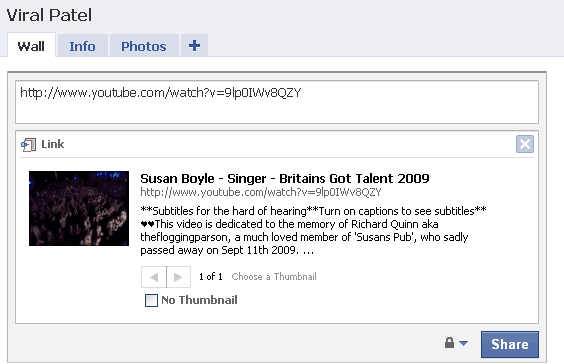Click the plus icon to add a tab
Screen dimensions: 564x364
click(194, 46)
